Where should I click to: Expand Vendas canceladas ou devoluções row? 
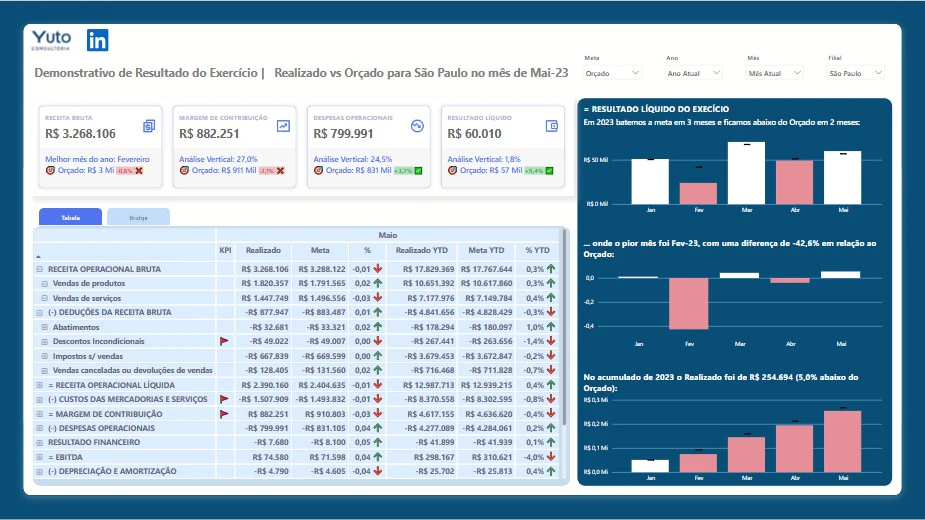(x=44, y=371)
